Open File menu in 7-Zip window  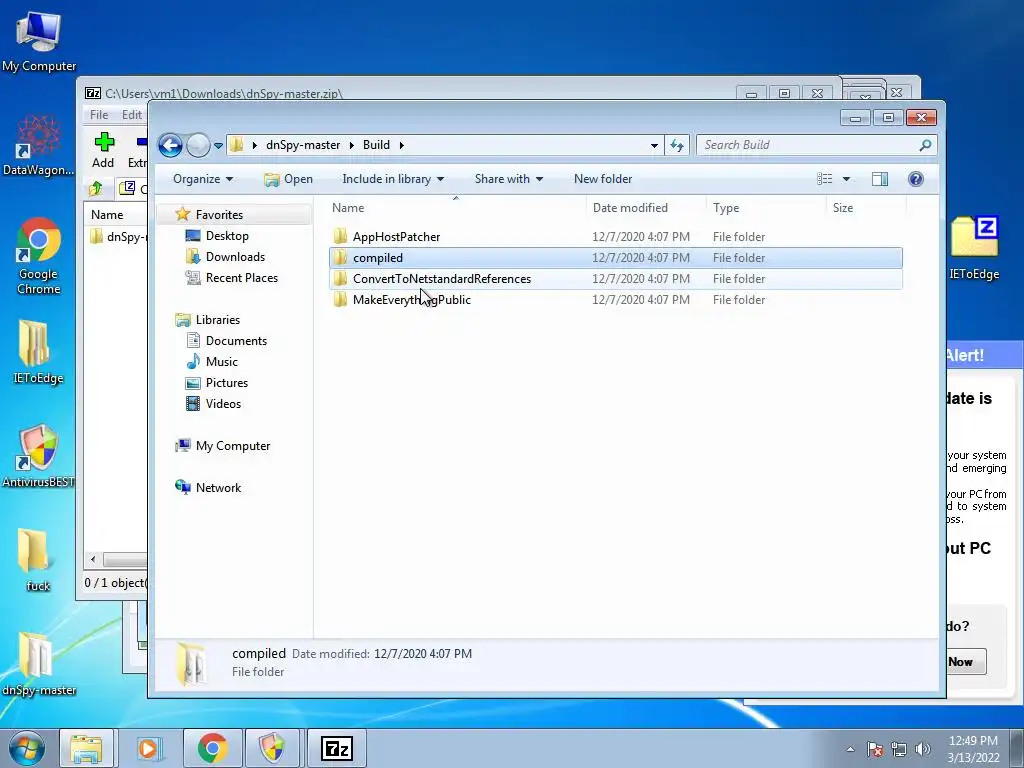click(x=99, y=115)
